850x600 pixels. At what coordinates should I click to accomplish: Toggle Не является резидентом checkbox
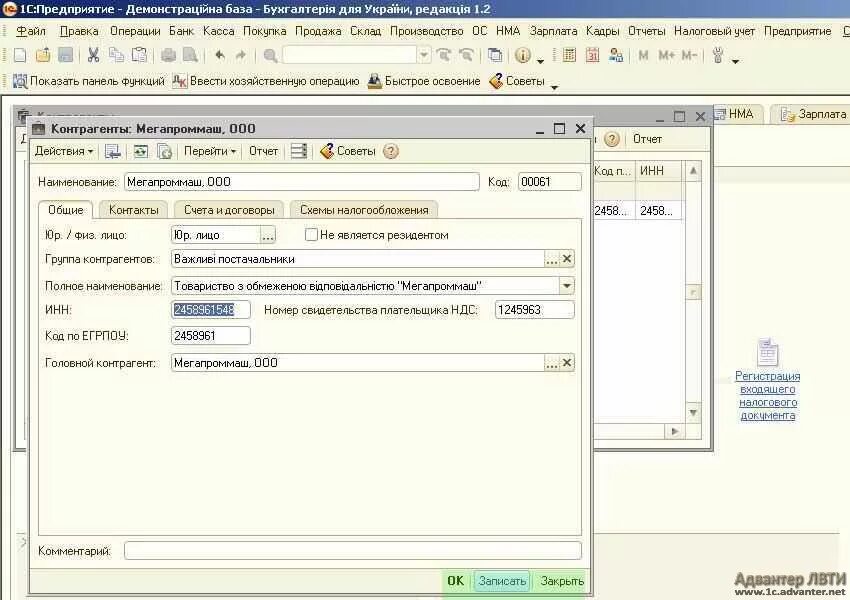[311, 235]
